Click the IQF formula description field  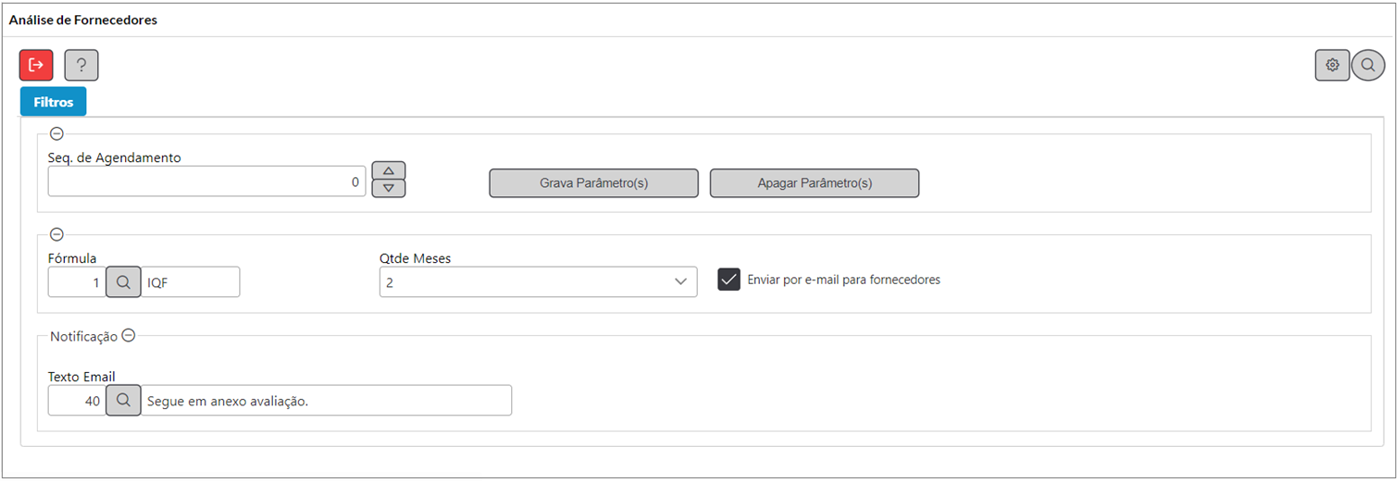pos(190,283)
